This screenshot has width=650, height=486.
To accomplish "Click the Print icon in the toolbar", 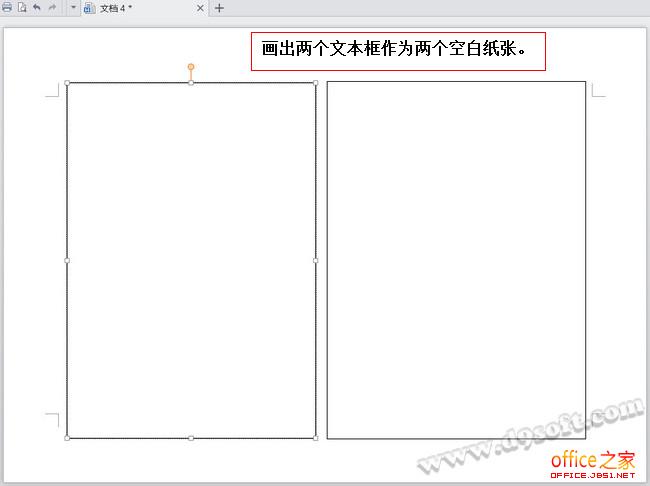I will pyautogui.click(x=7, y=7).
